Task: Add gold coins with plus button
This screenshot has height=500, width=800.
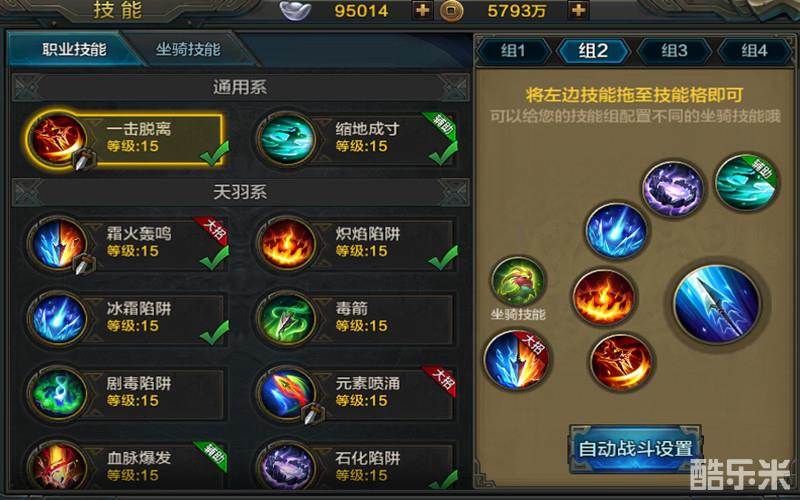Action: [578, 10]
